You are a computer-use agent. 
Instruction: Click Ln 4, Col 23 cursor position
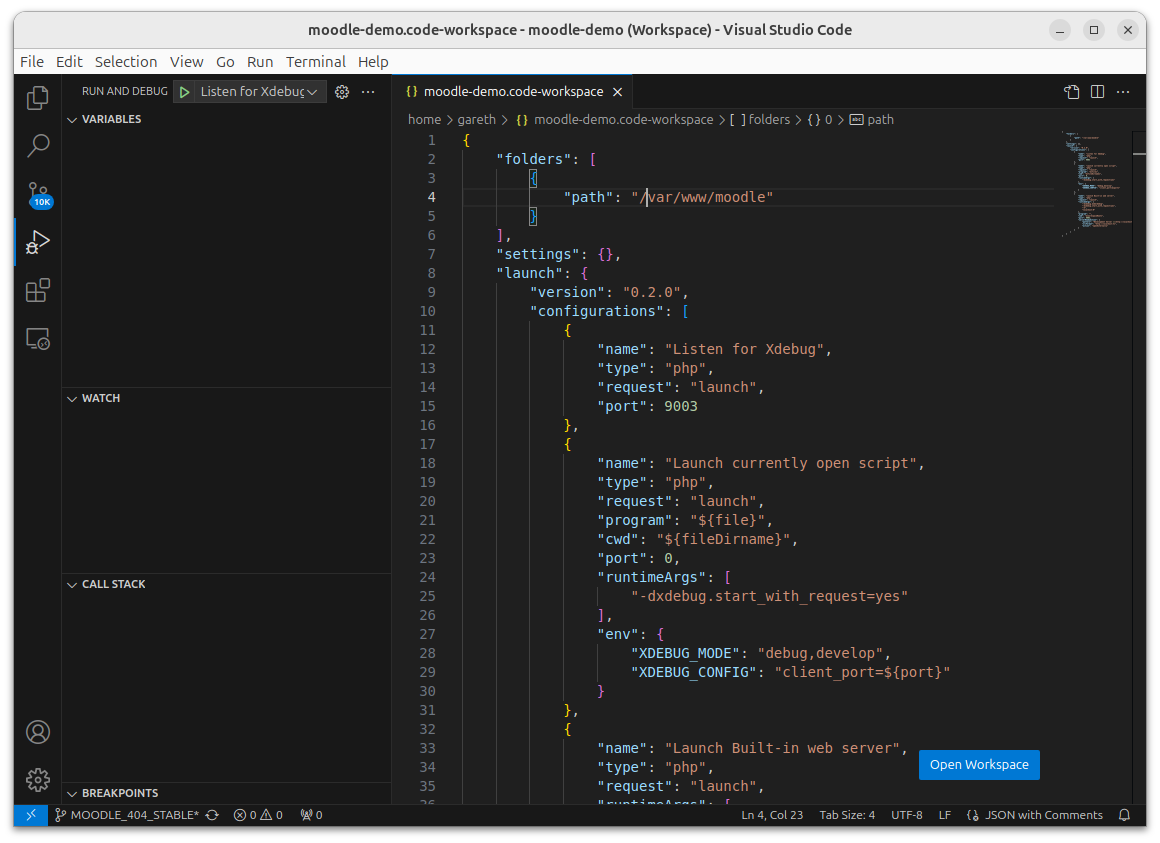[x=772, y=815]
